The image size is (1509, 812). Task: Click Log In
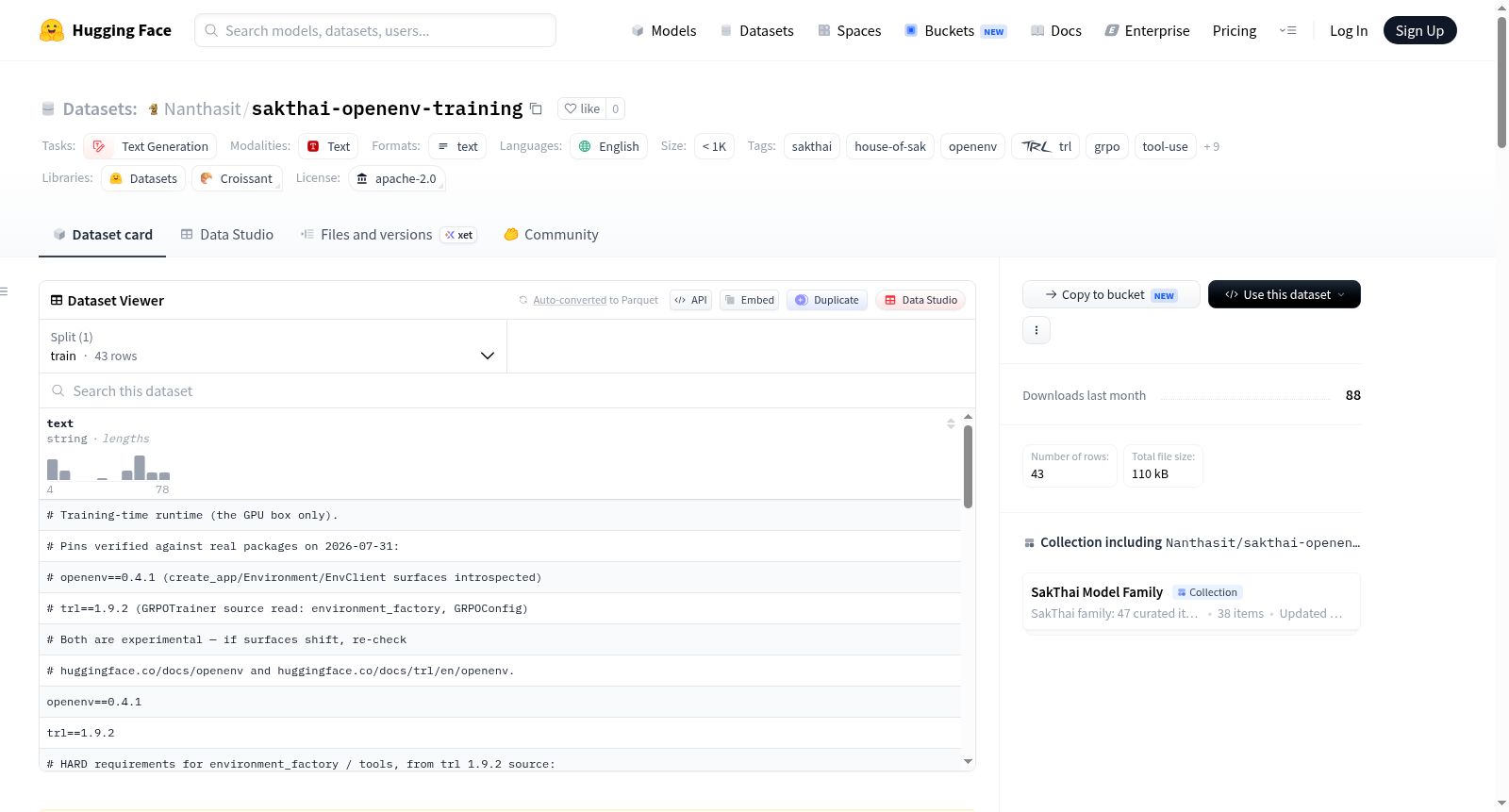point(1349,31)
